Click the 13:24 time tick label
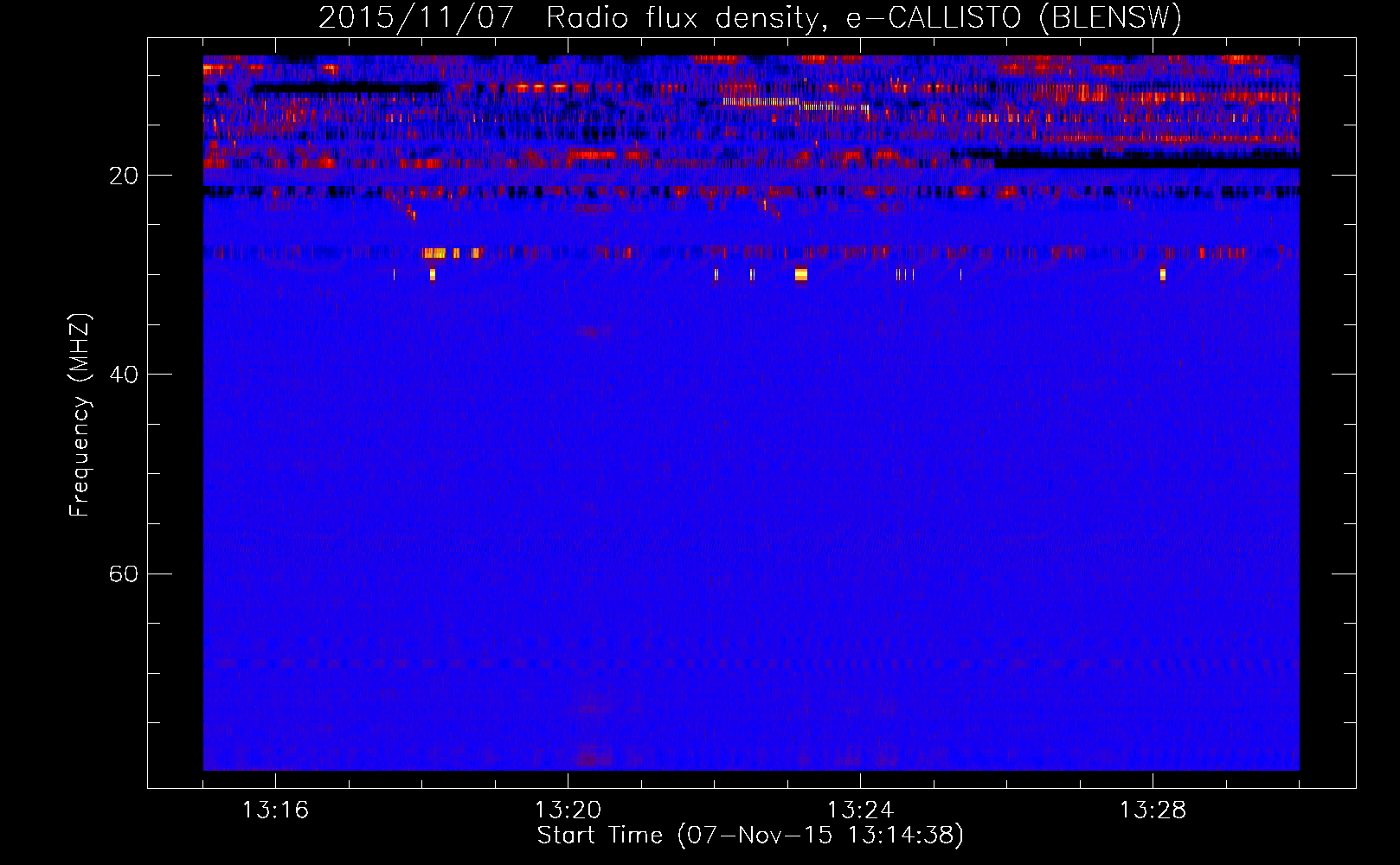 860,811
